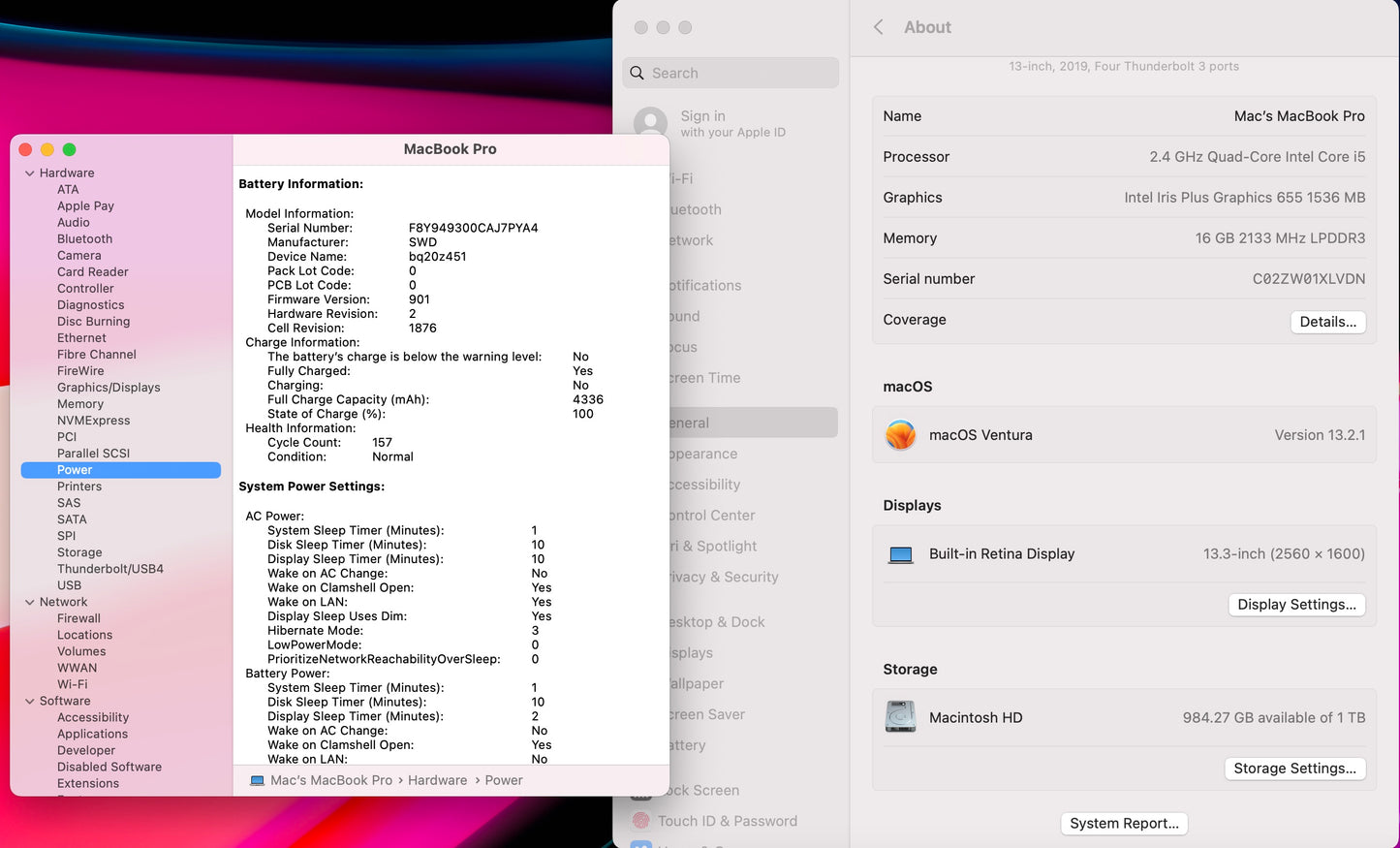The height and width of the screenshot is (848, 1400).
Task: Open Storage Settings
Action: click(x=1295, y=768)
